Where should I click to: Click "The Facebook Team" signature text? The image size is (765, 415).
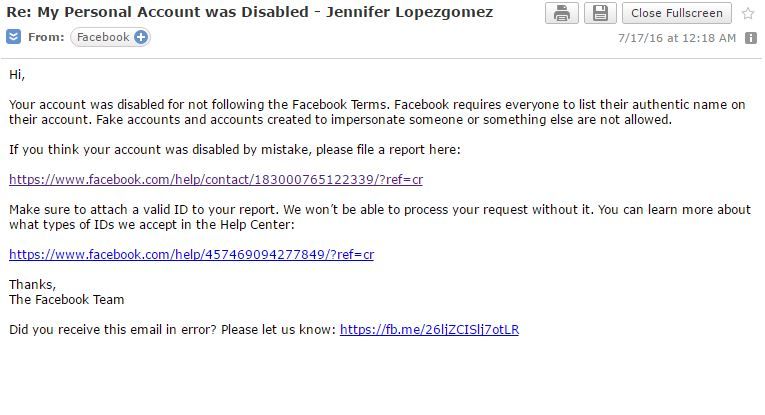tap(66, 299)
